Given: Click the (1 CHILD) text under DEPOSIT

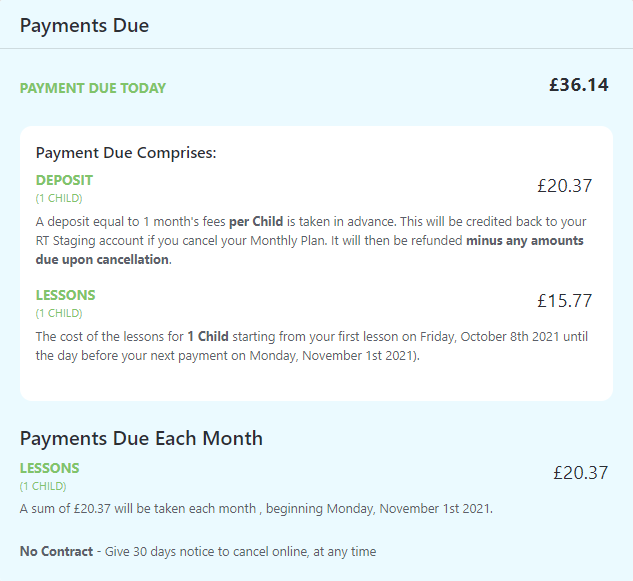Looking at the screenshot, I should 59,198.
